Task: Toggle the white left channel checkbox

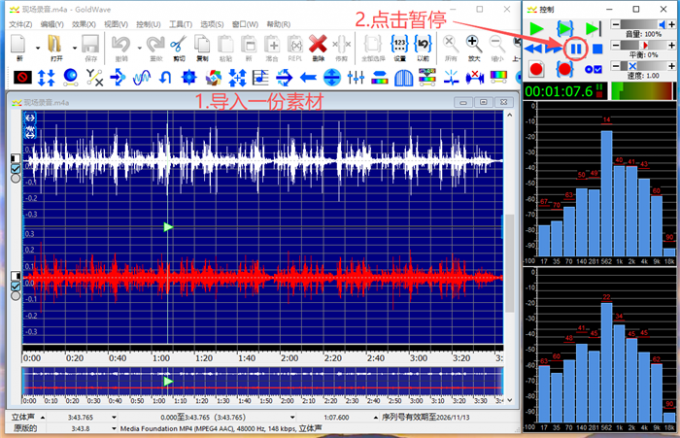Action: (14, 170)
